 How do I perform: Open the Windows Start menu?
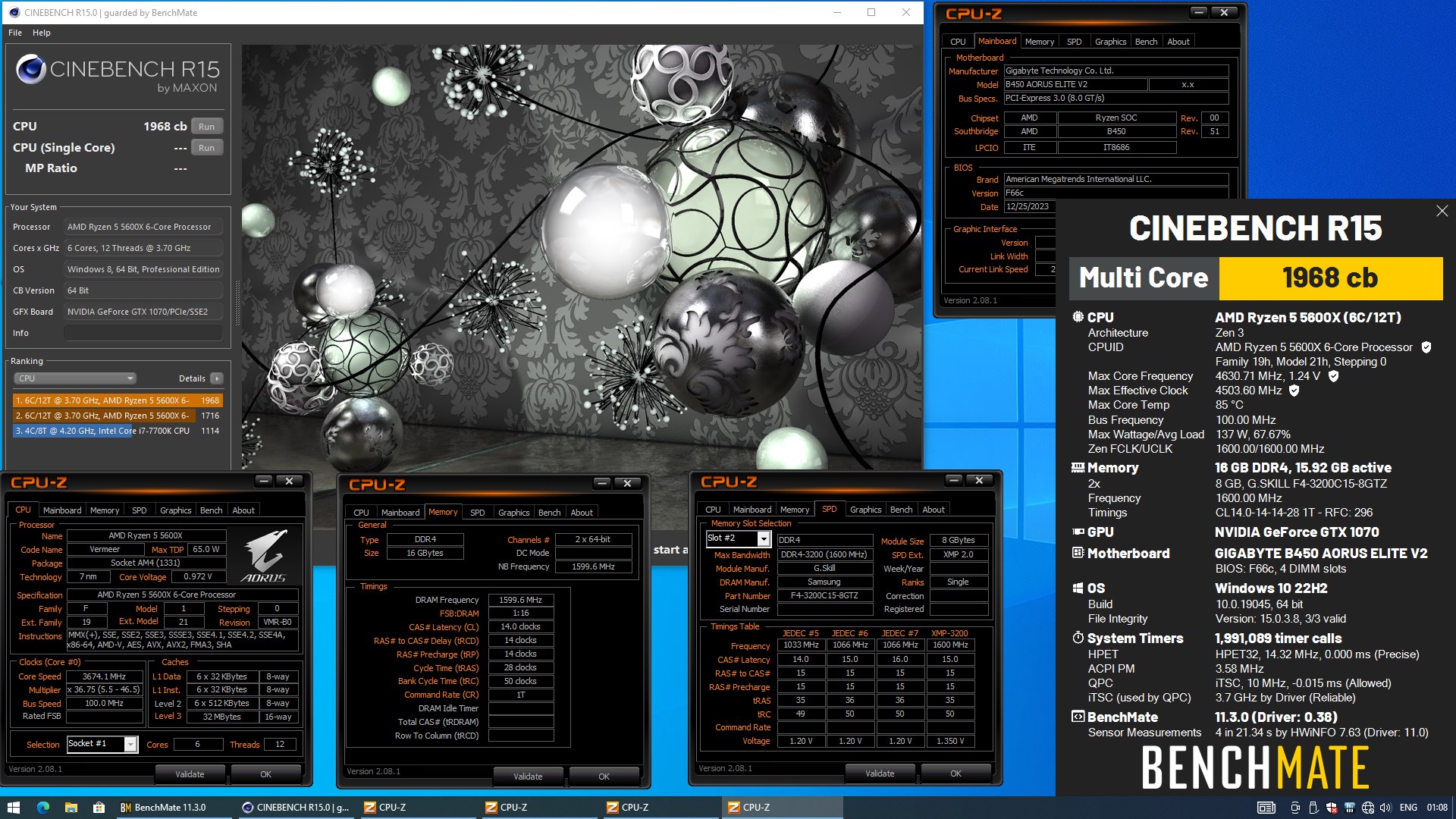[x=14, y=808]
